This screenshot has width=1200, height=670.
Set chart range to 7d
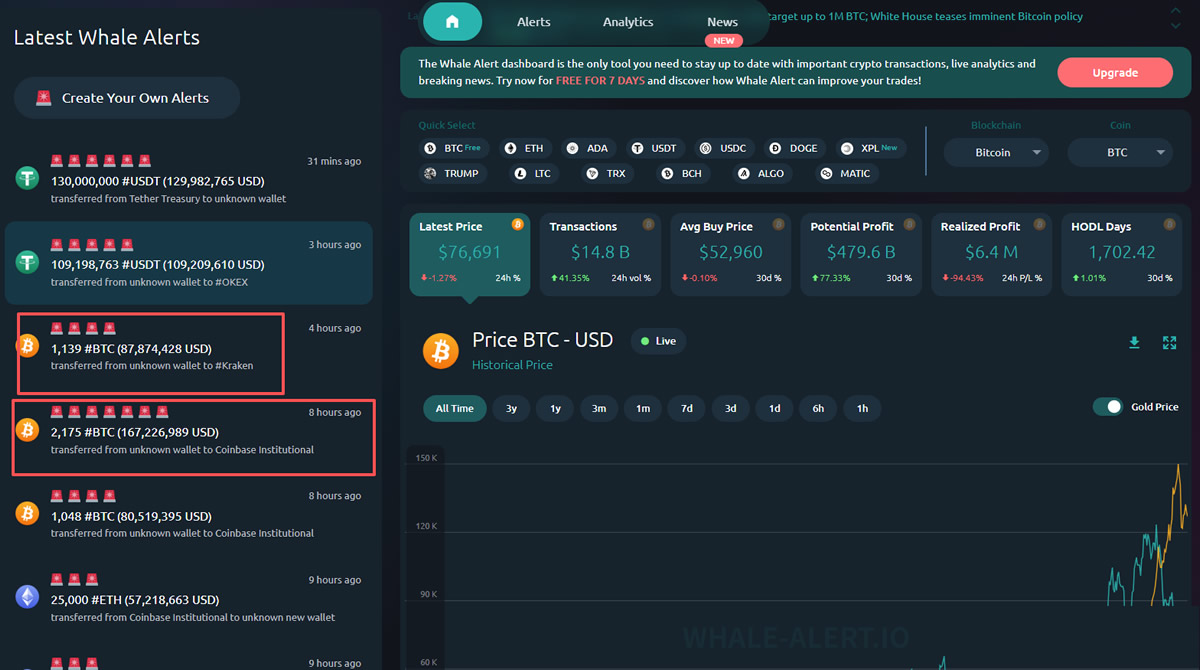coord(687,408)
